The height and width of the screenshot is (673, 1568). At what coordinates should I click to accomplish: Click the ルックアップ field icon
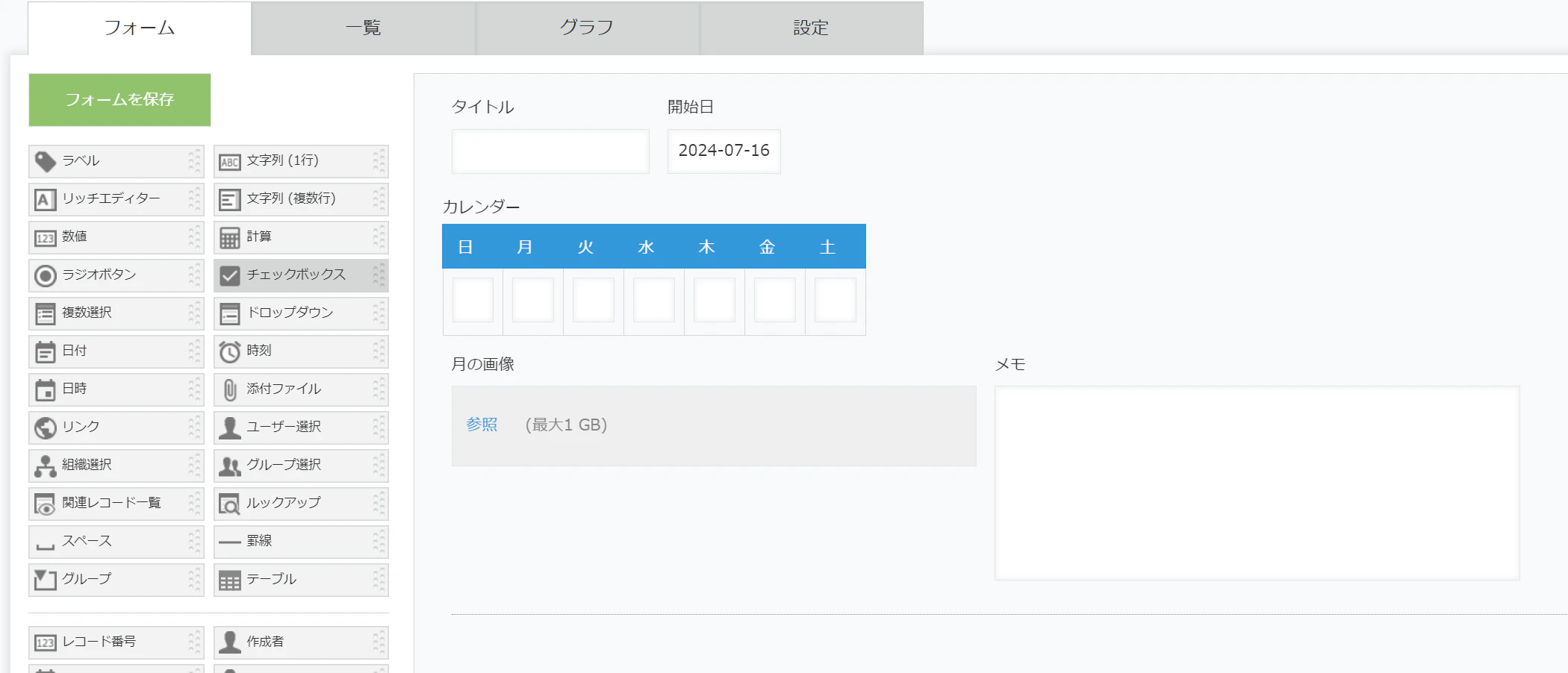click(x=230, y=504)
